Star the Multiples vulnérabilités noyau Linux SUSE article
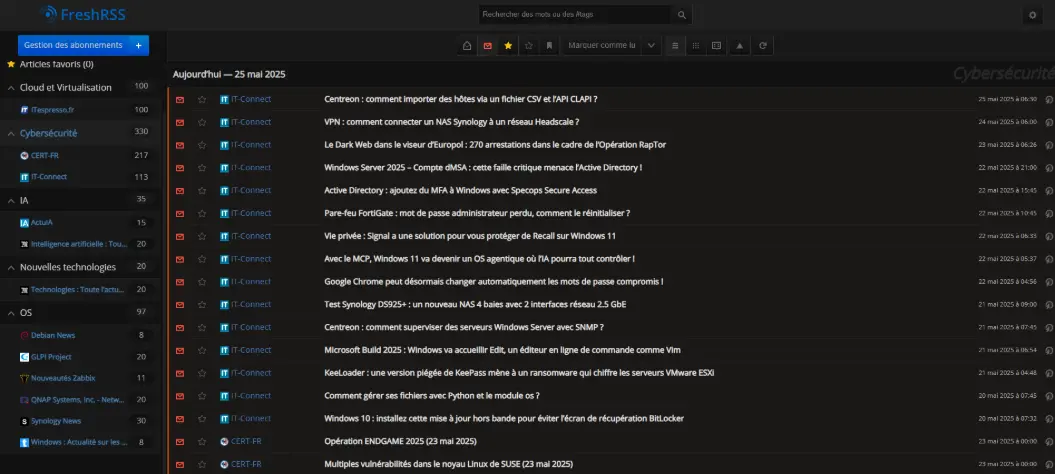Image resolution: width=1055 pixels, height=474 pixels. pos(202,465)
